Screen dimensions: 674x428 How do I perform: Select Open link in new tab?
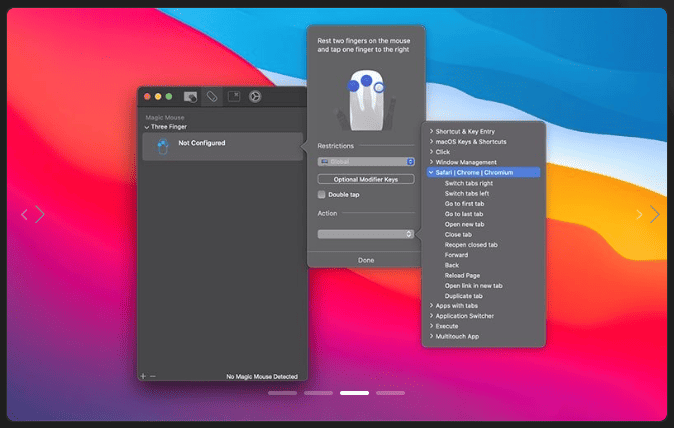[x=473, y=286]
